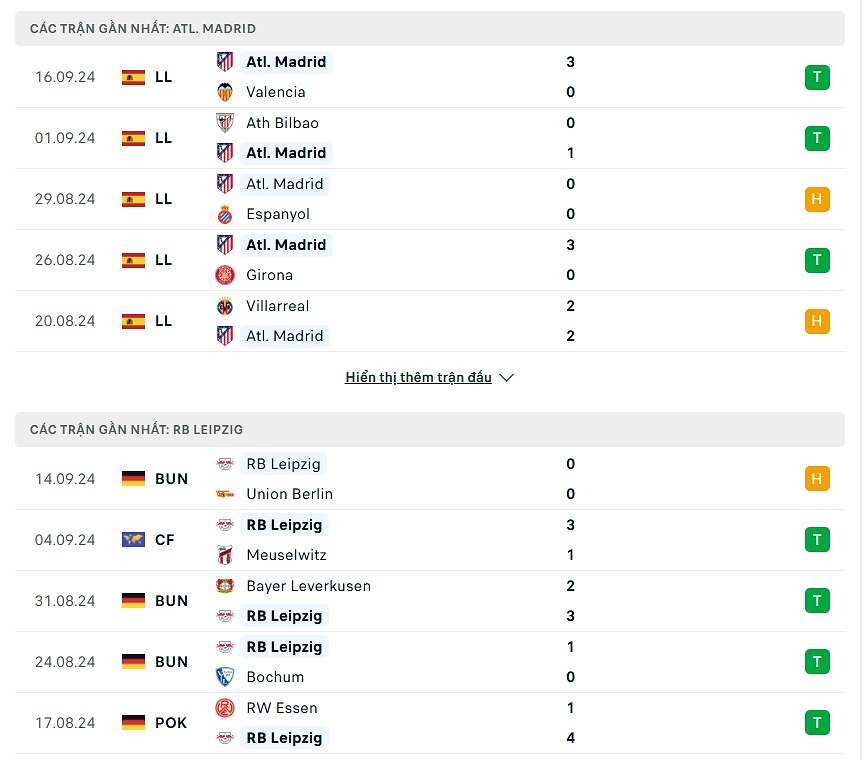Click orange H badge for Union Berlin match
Screen dimensions: 862x760
coord(817,479)
